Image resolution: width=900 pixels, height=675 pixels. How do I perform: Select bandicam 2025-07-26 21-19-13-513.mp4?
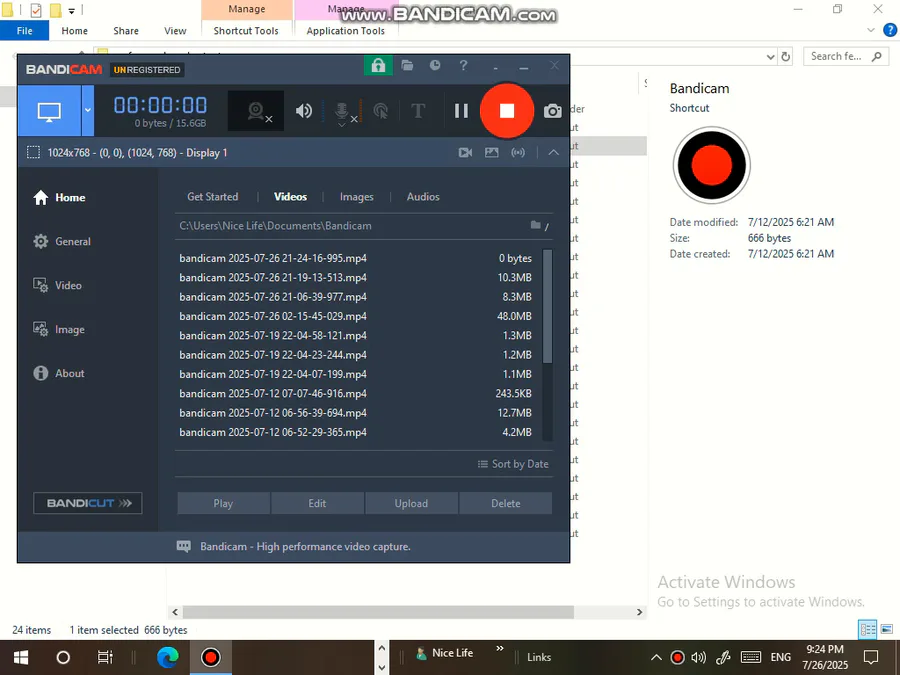356,278
